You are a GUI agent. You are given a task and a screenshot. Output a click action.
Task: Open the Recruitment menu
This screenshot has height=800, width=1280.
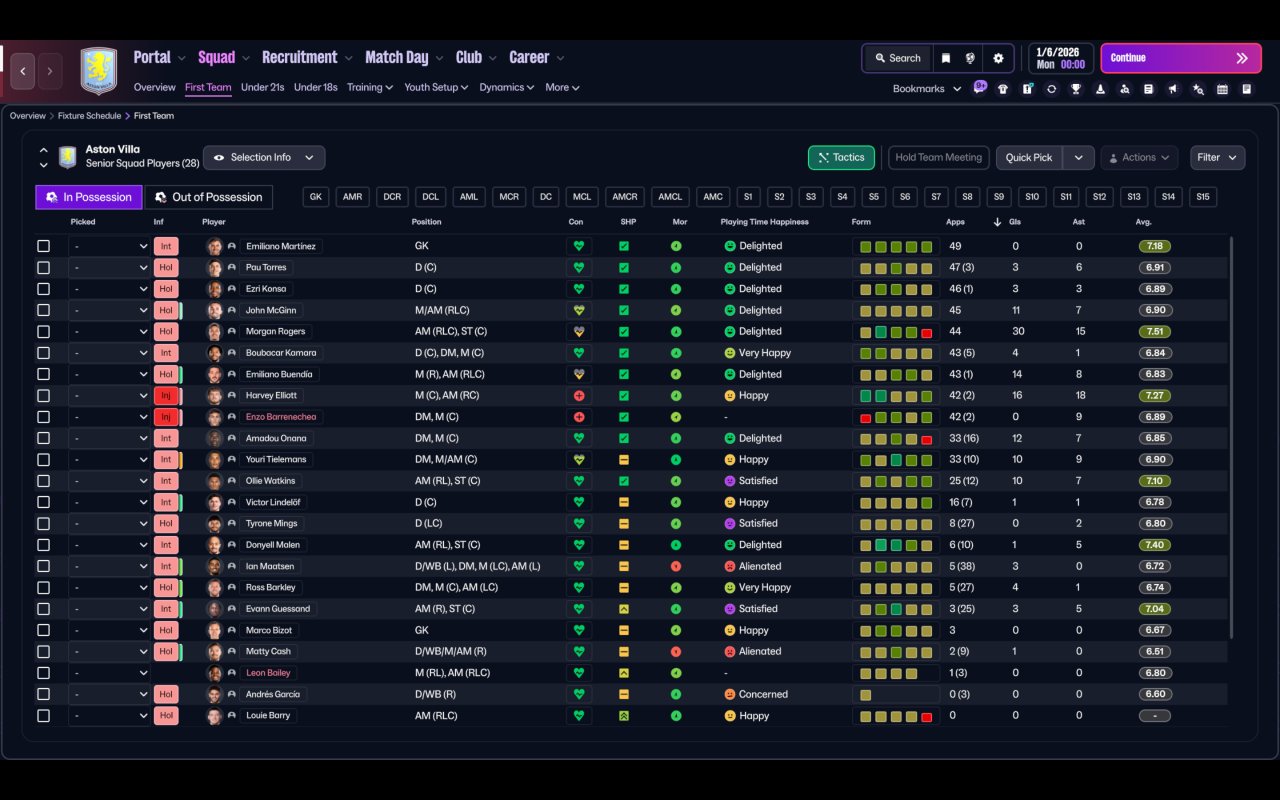[308, 57]
